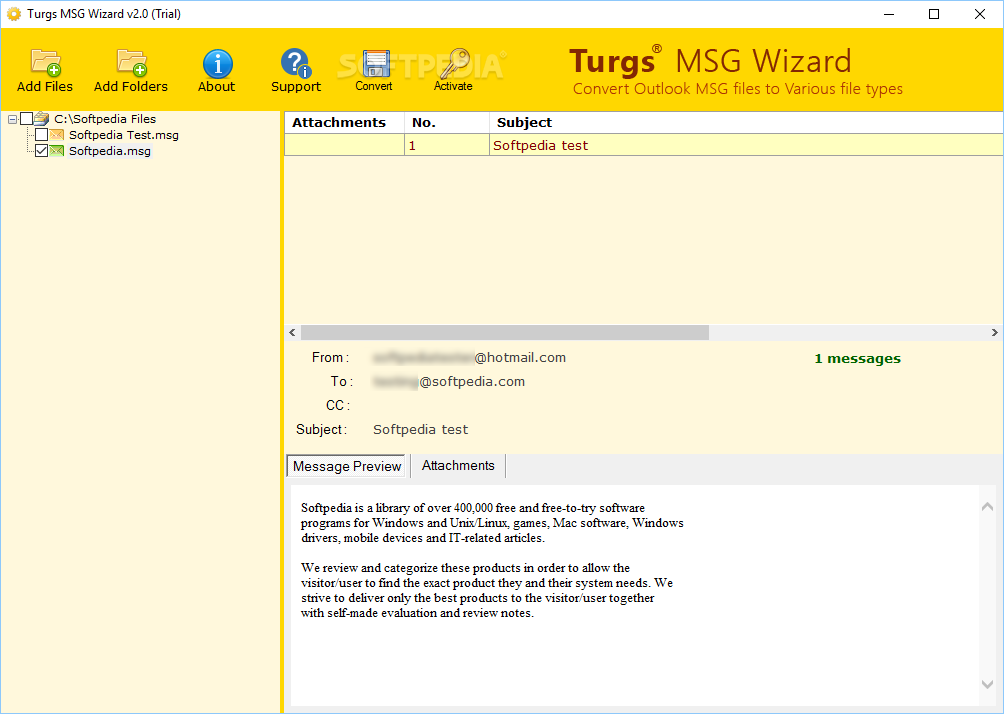The width and height of the screenshot is (1004, 714).
Task: Open the Support help icon
Action: pos(296,63)
